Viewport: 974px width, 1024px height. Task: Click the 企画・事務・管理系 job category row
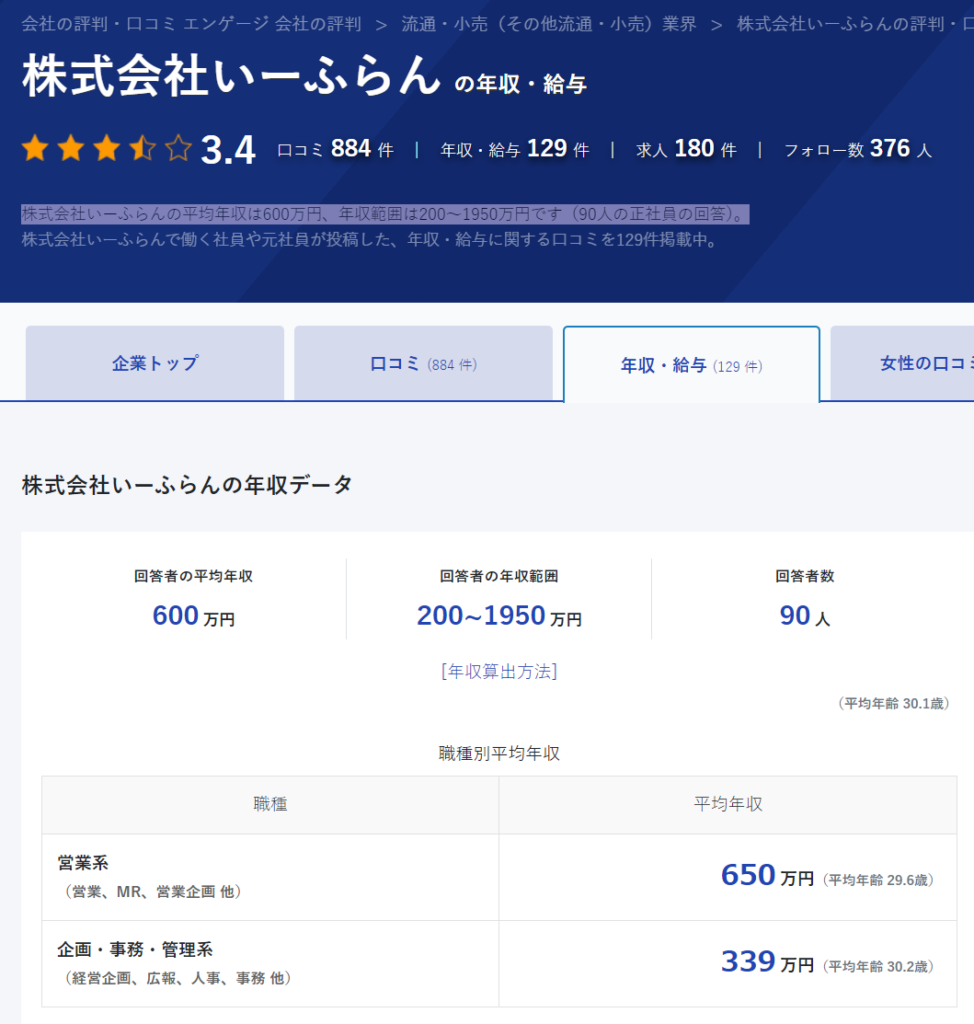click(x=499, y=964)
